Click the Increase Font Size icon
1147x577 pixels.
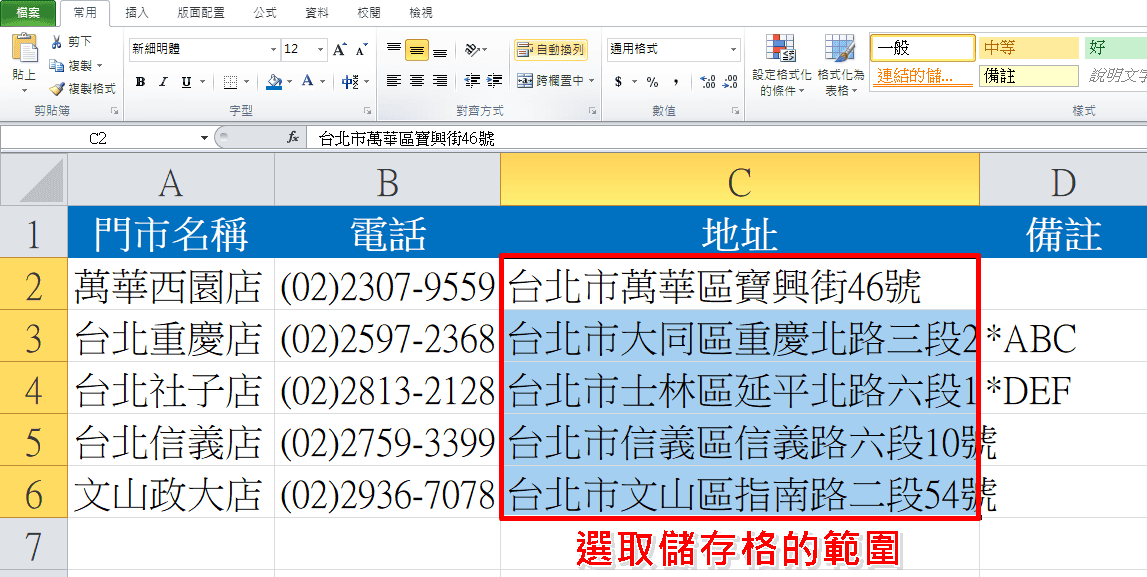coord(339,49)
